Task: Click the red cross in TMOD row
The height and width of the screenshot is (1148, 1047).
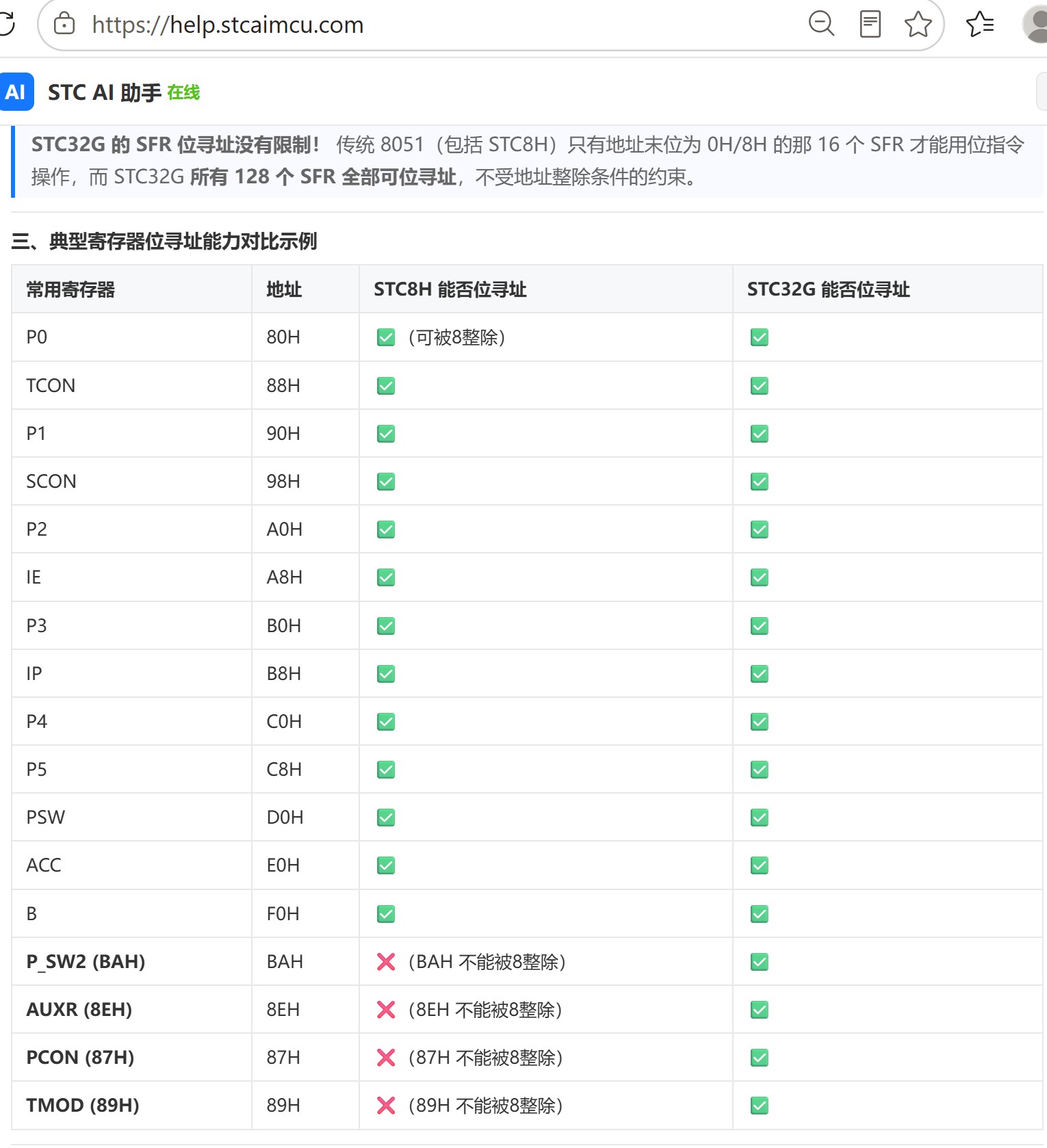Action: coord(386,1106)
